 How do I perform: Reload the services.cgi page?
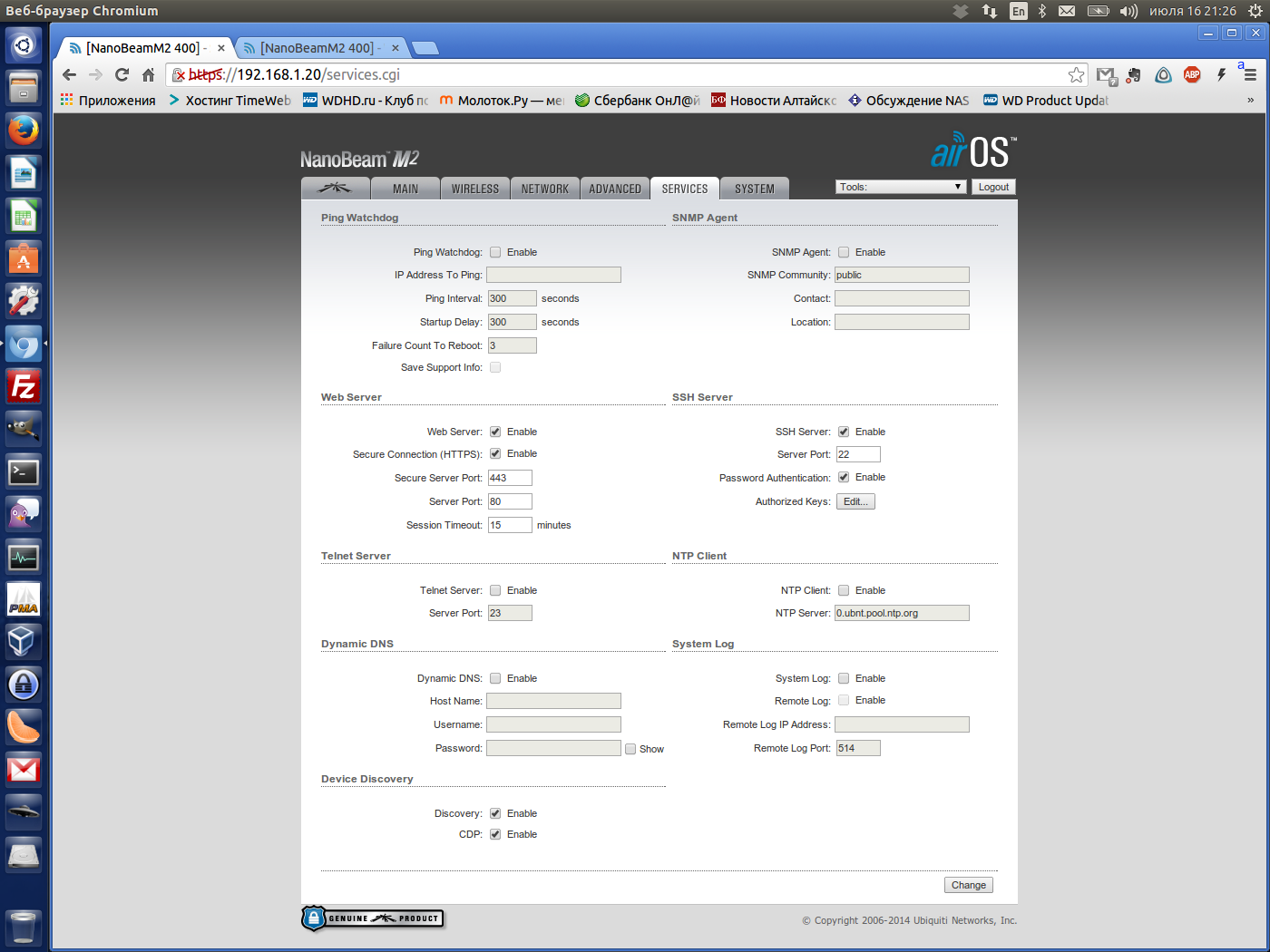click(x=122, y=74)
